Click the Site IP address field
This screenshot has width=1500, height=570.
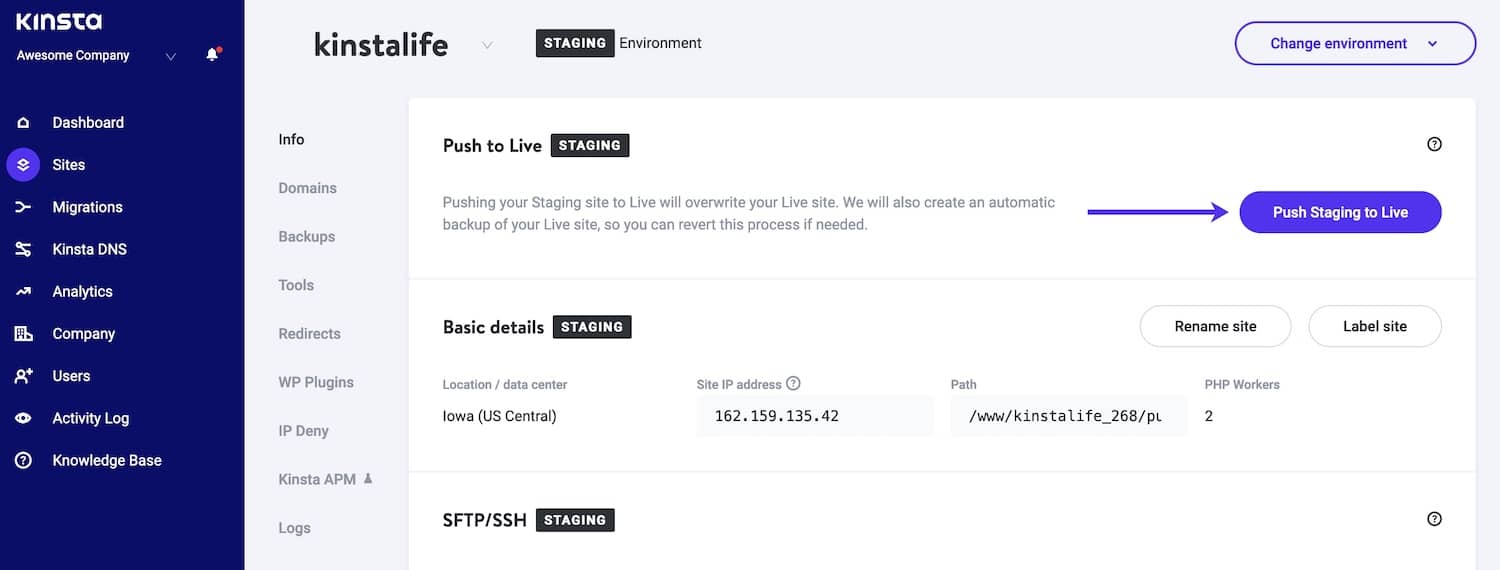click(x=814, y=416)
